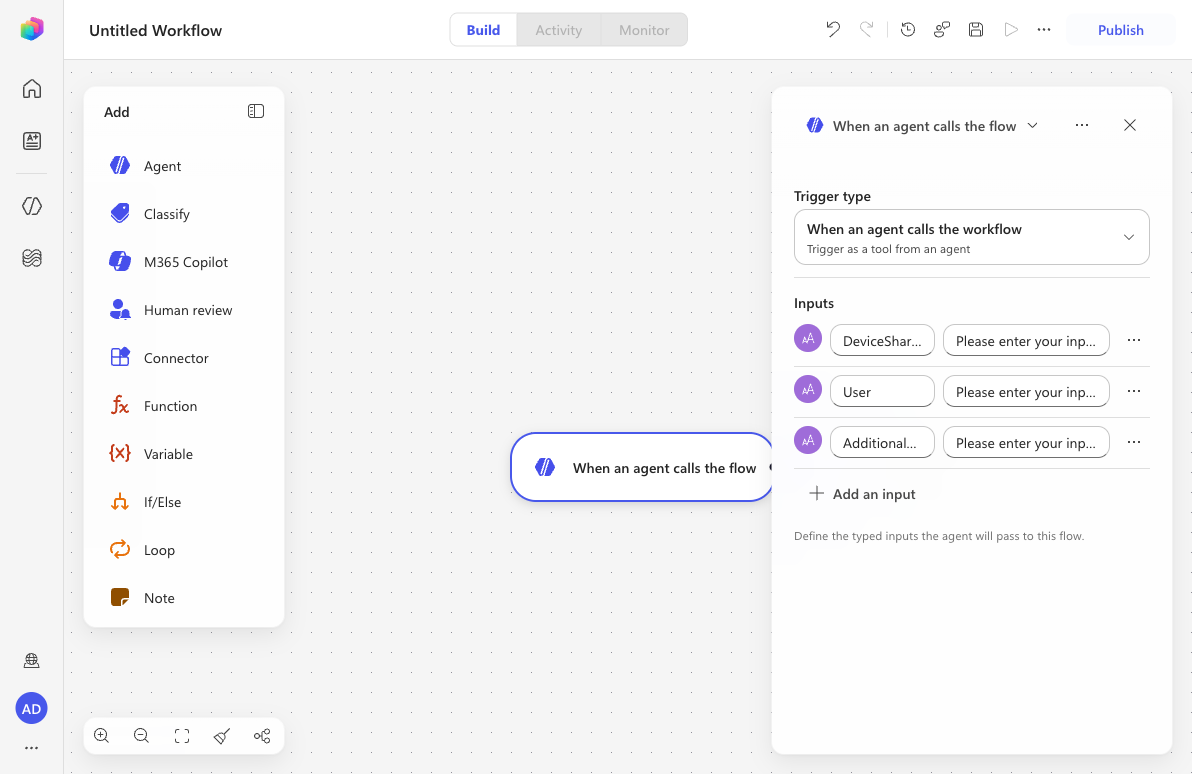The height and width of the screenshot is (774, 1192).
Task: Click the DeviceShar... input name field
Action: click(882, 341)
